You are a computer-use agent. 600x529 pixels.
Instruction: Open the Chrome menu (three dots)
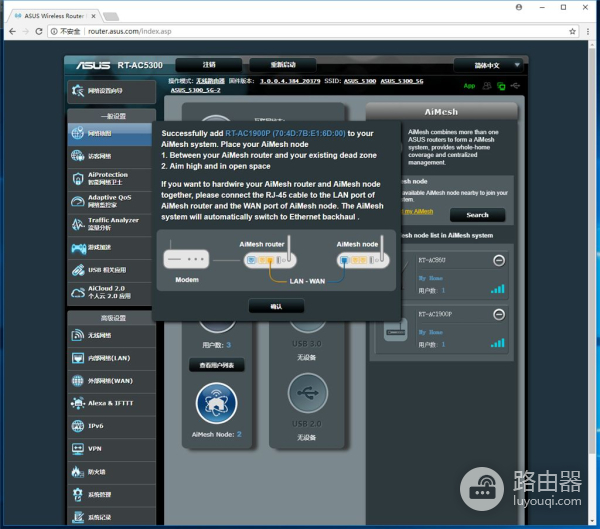point(584,31)
